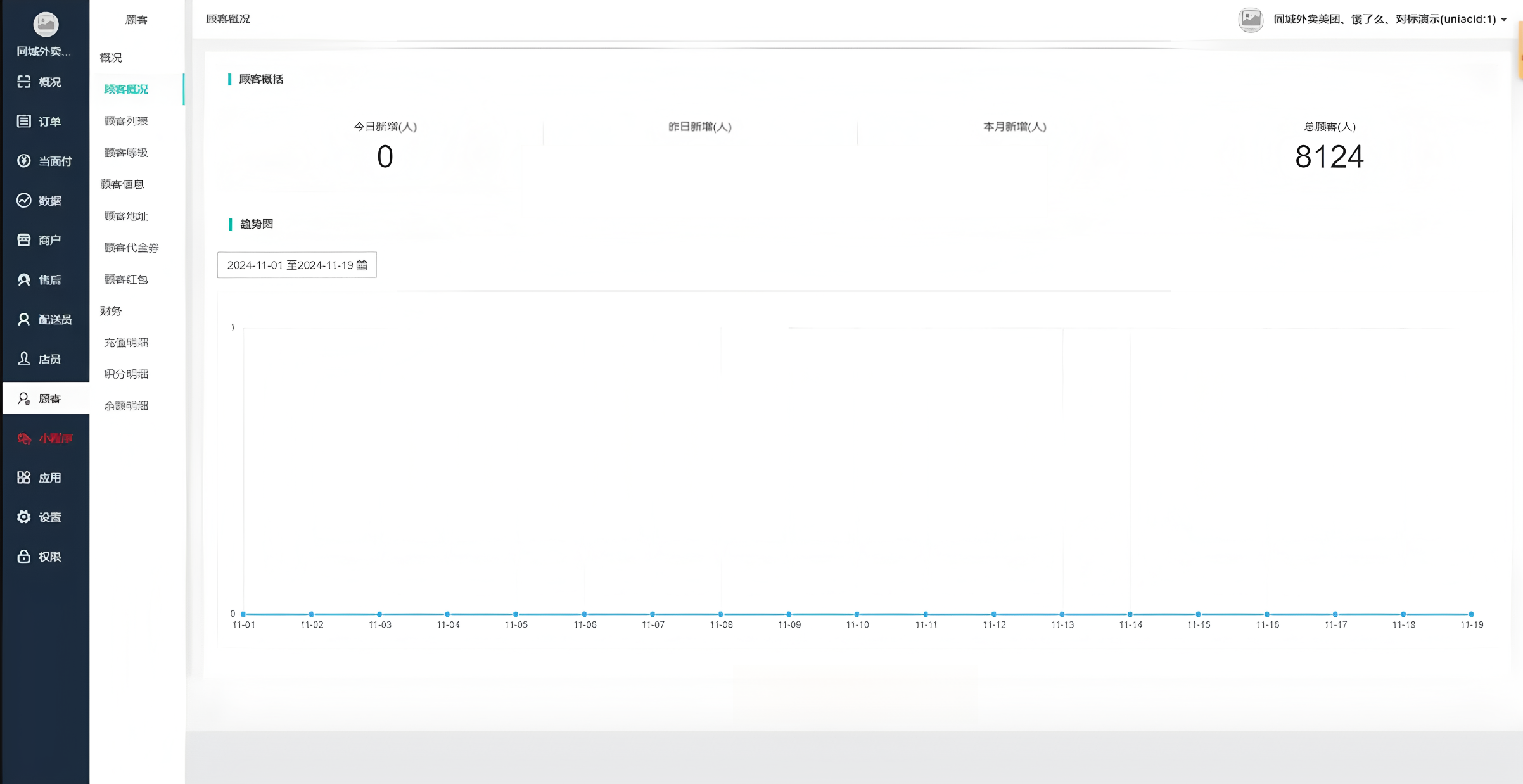Viewport: 1523px width, 784px height.
Task: Open 顾客列表 in the submenu
Action: (x=126, y=121)
